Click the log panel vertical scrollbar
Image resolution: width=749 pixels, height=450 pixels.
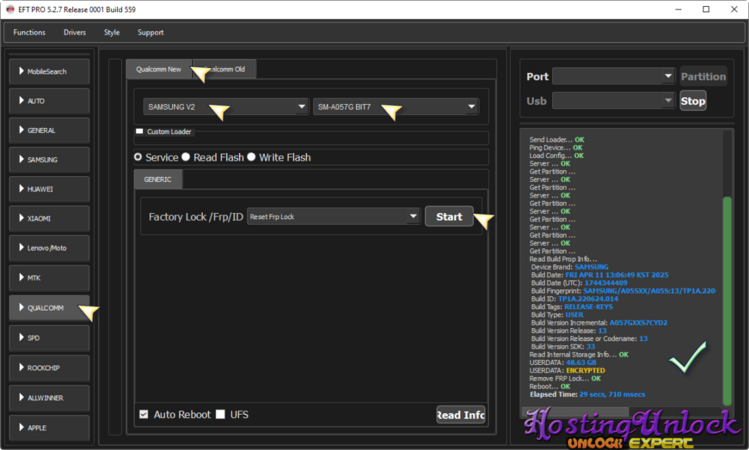727,300
